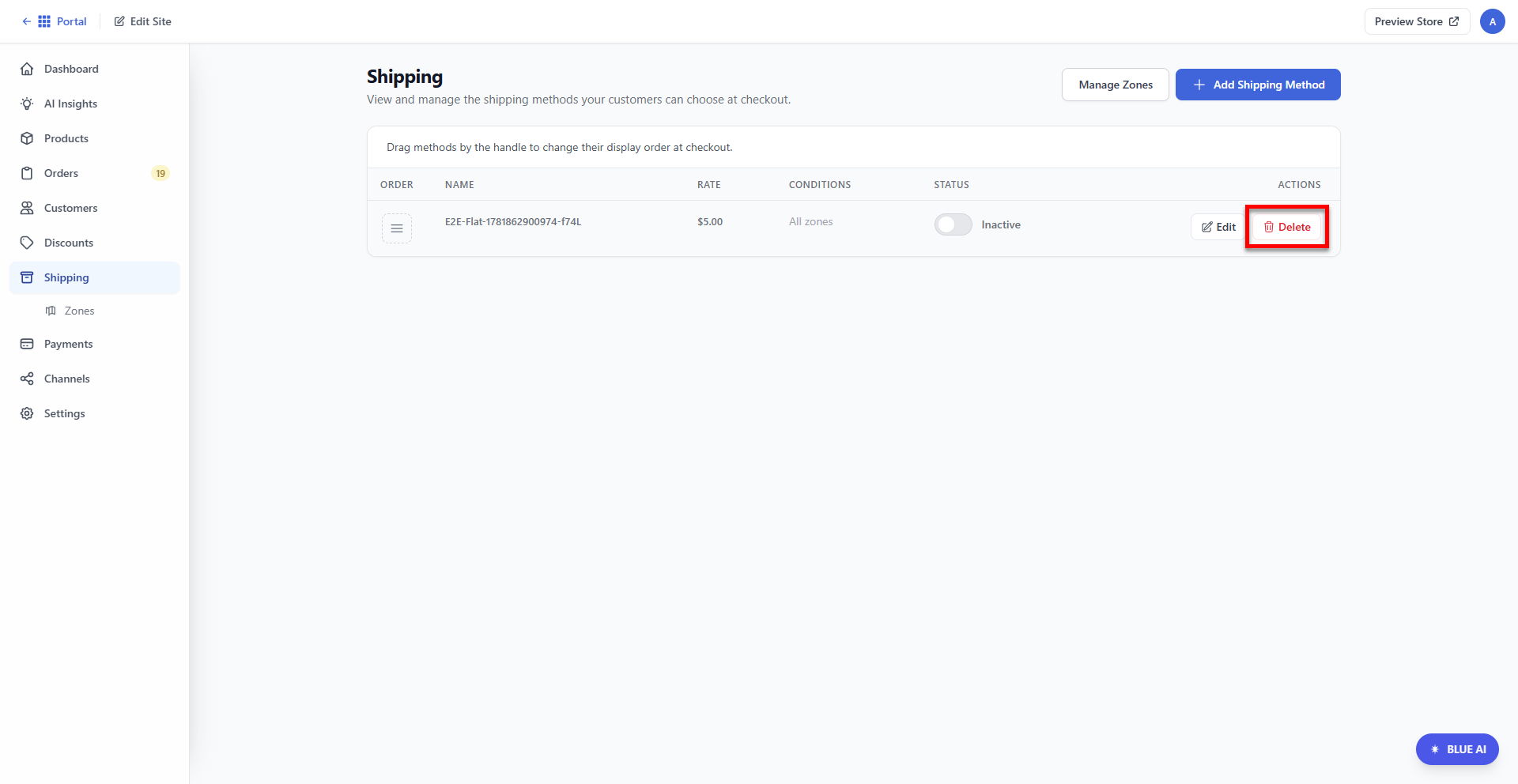This screenshot has width=1518, height=784.
Task: Click the trash icon in Delete button
Action: [1269, 227]
